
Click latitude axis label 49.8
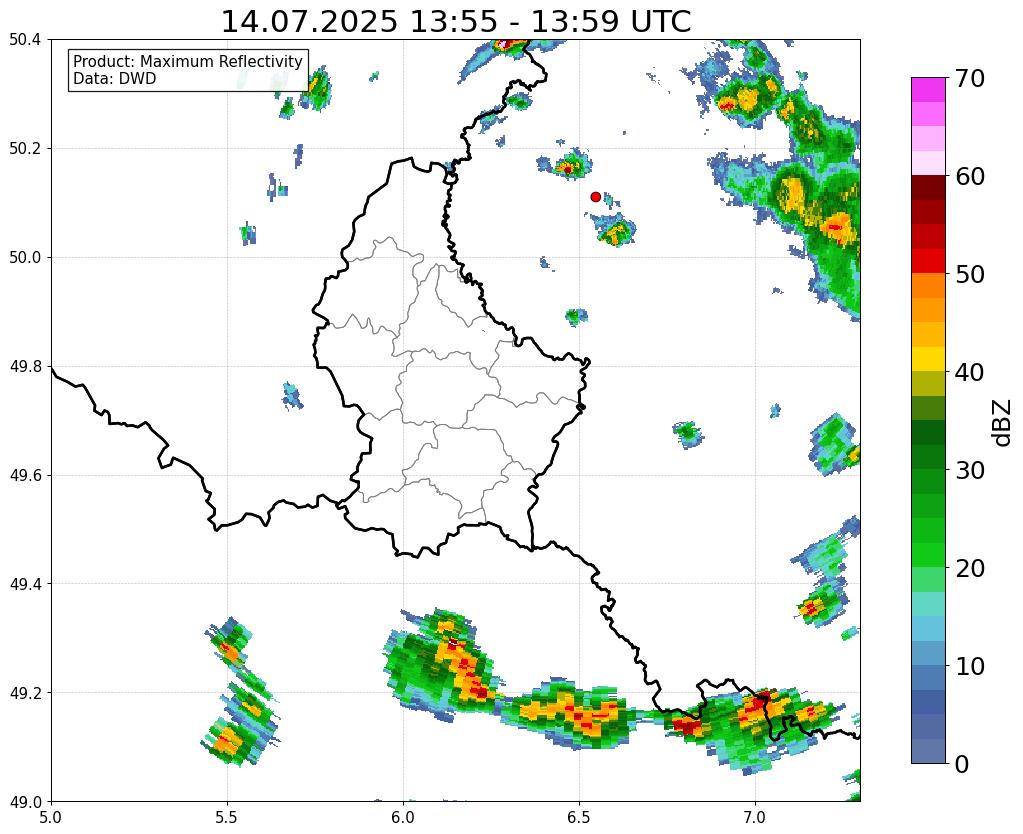25,367
